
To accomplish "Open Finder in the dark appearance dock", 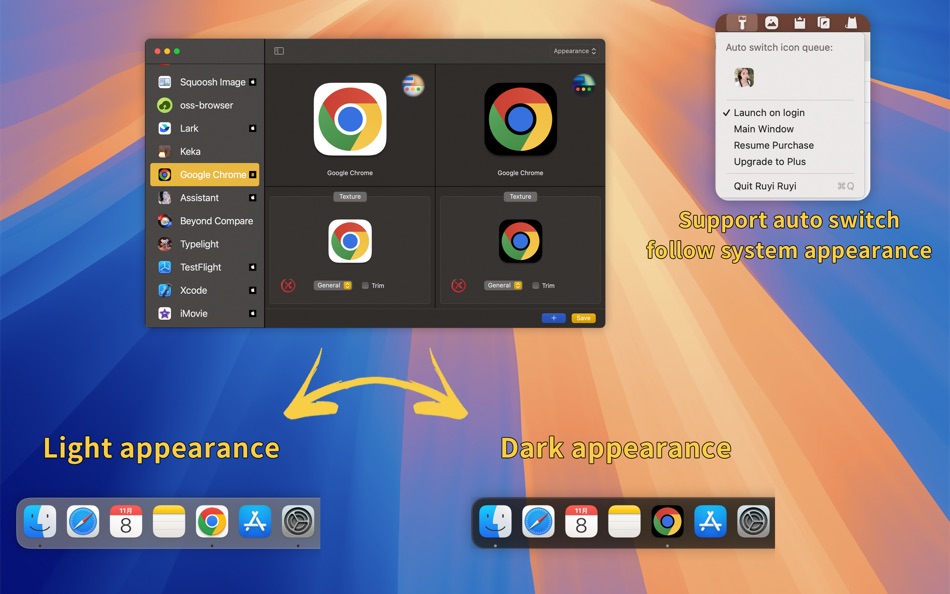I will click(495, 521).
